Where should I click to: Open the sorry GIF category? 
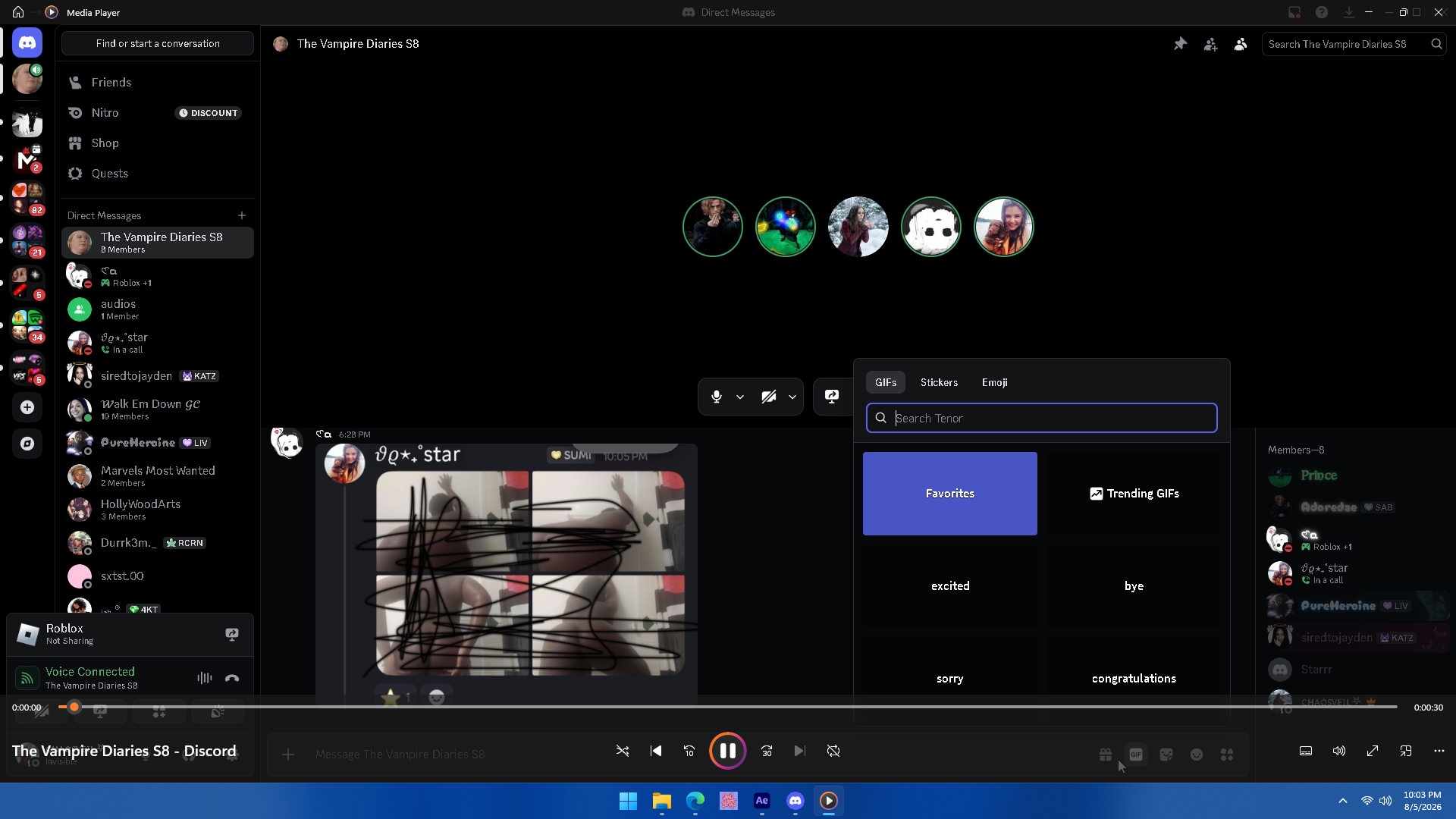pyautogui.click(x=950, y=679)
